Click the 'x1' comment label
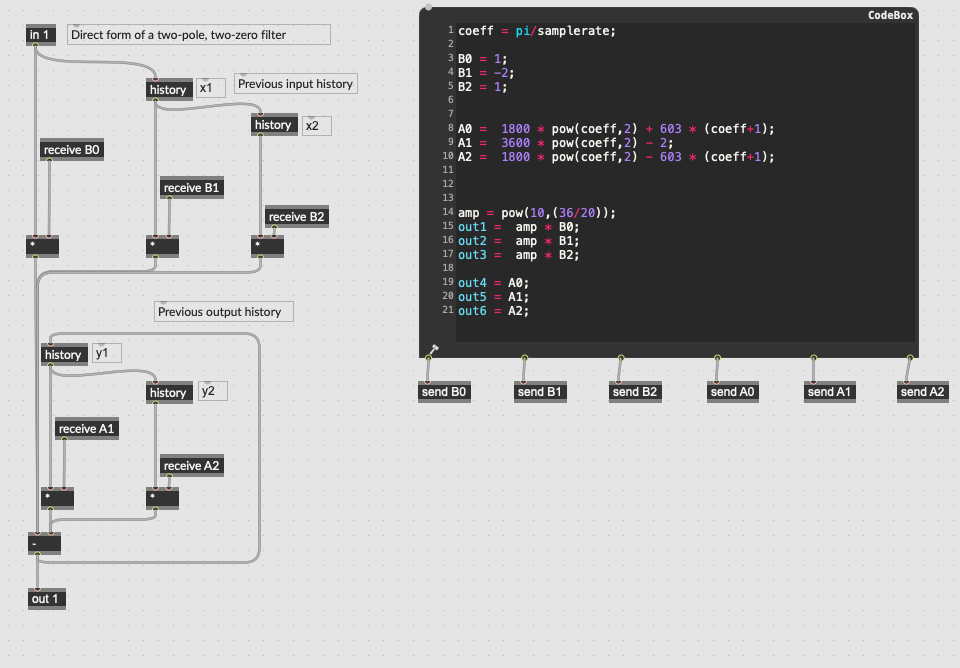This screenshot has width=960, height=668. [x=212, y=88]
